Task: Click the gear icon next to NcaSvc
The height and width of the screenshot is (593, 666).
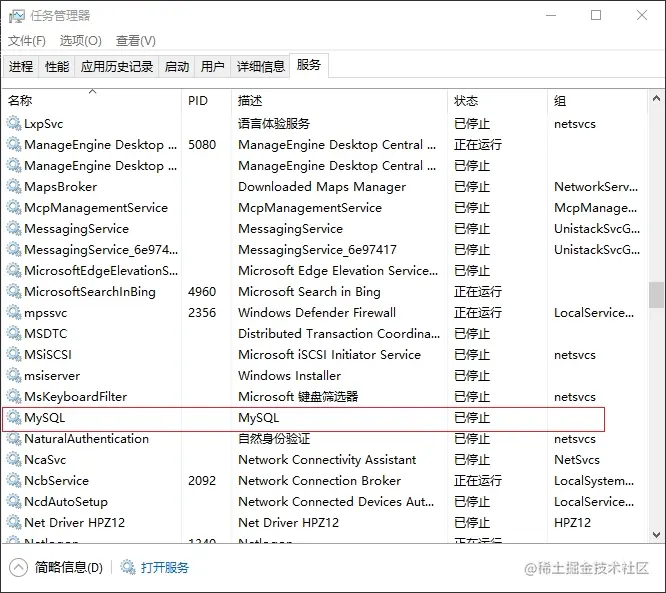Action: click(x=14, y=459)
